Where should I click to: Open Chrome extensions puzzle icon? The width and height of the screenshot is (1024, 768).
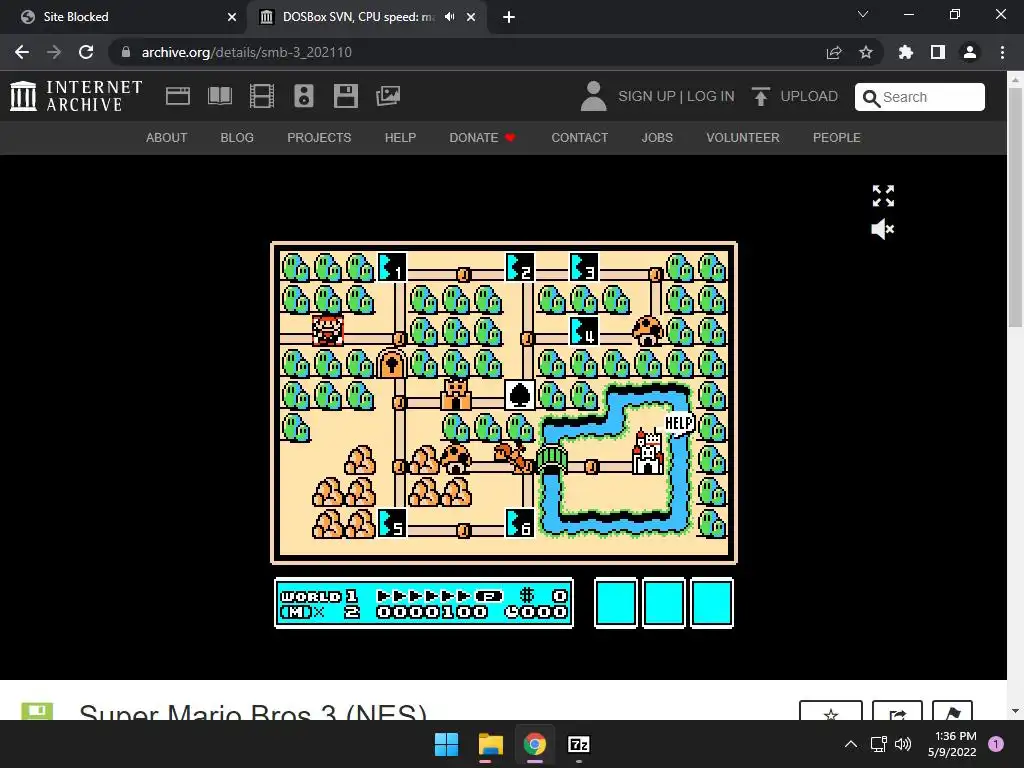click(x=906, y=52)
